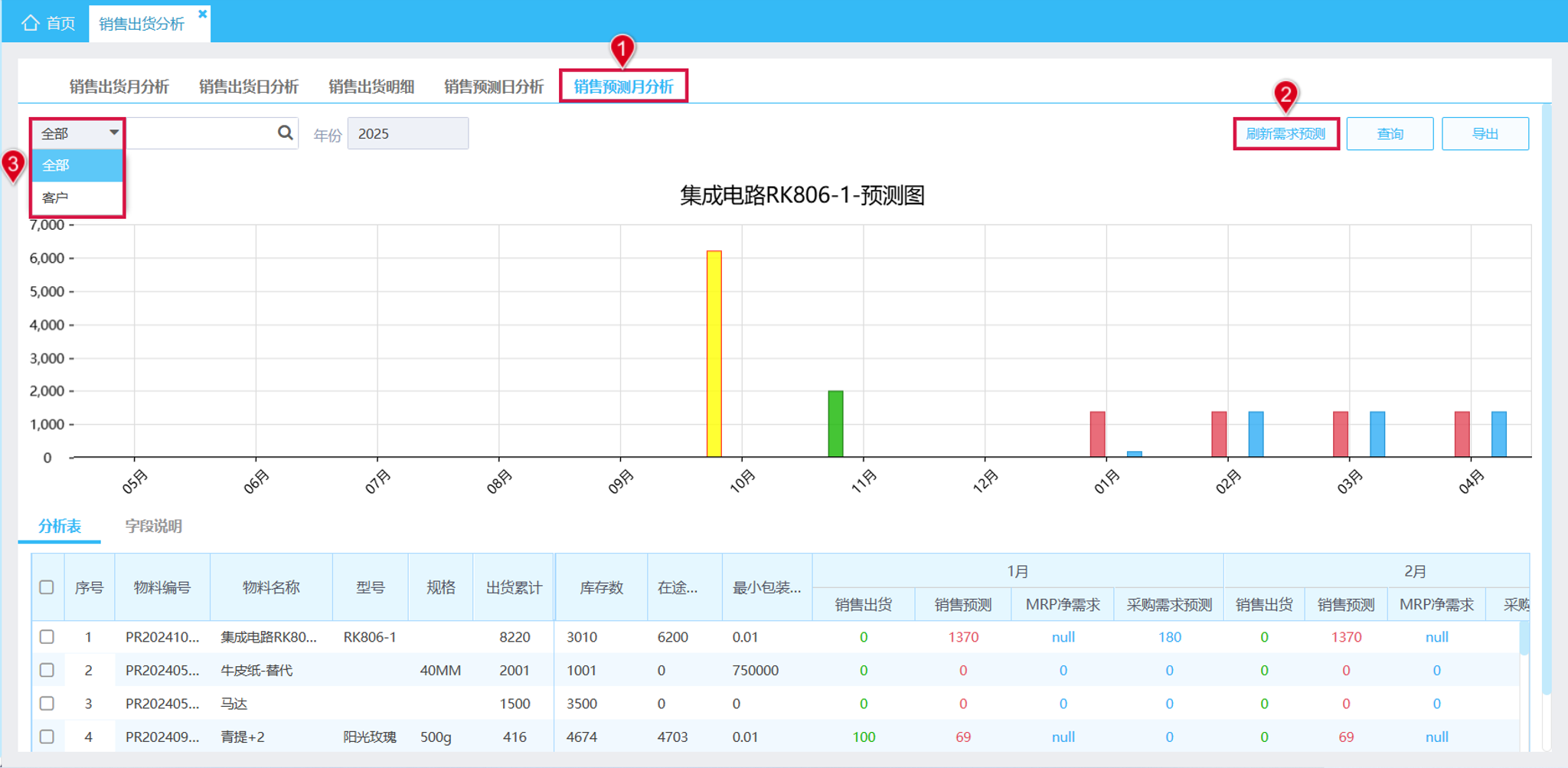
Task: Check the row 3 马达 checkbox
Action: tap(47, 703)
